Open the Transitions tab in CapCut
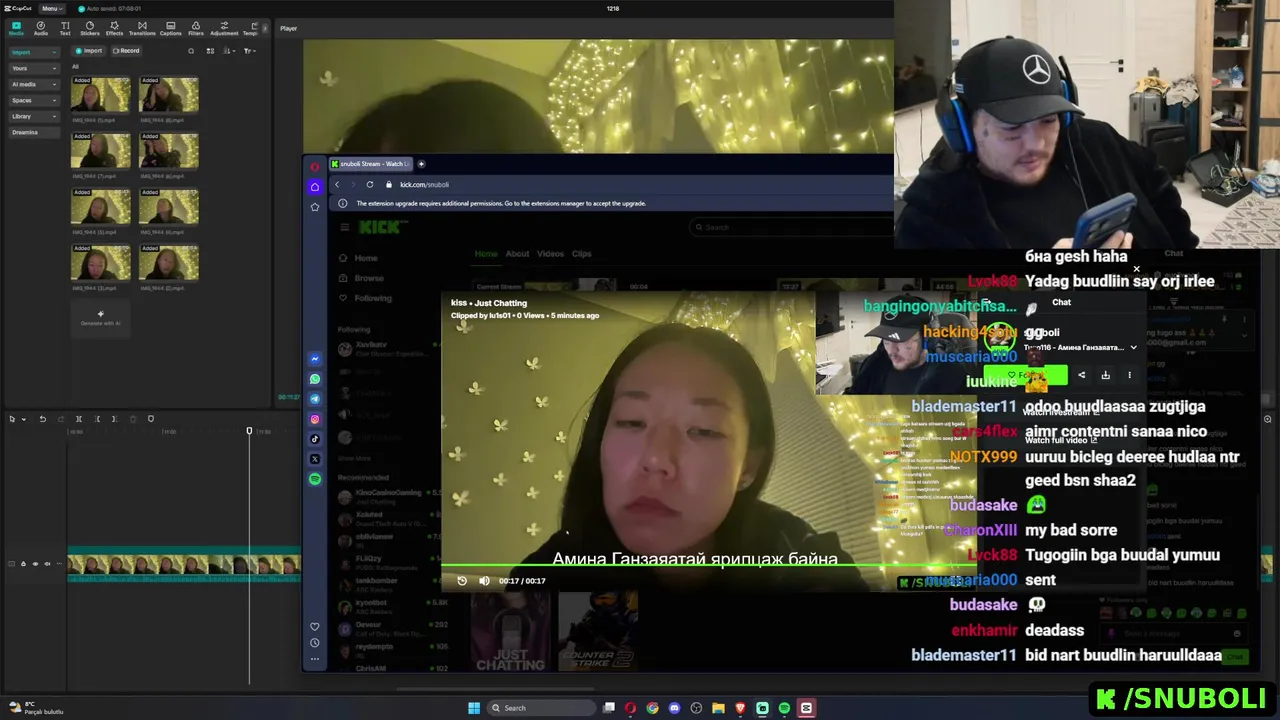The width and height of the screenshot is (1280, 720). pos(142,28)
